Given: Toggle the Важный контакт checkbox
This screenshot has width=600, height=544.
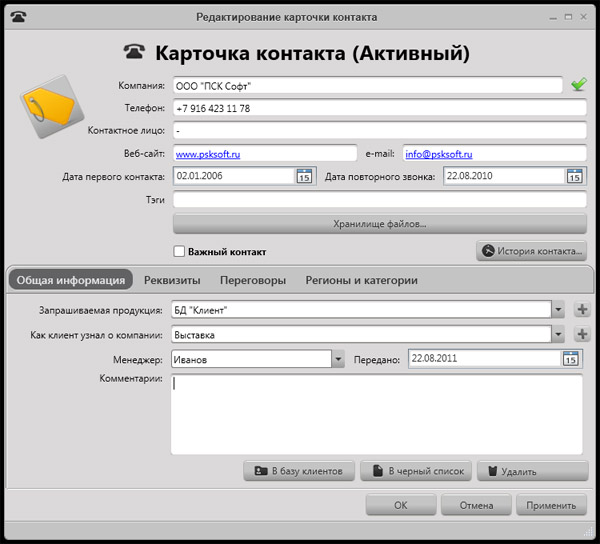Looking at the screenshot, I should 179,251.
